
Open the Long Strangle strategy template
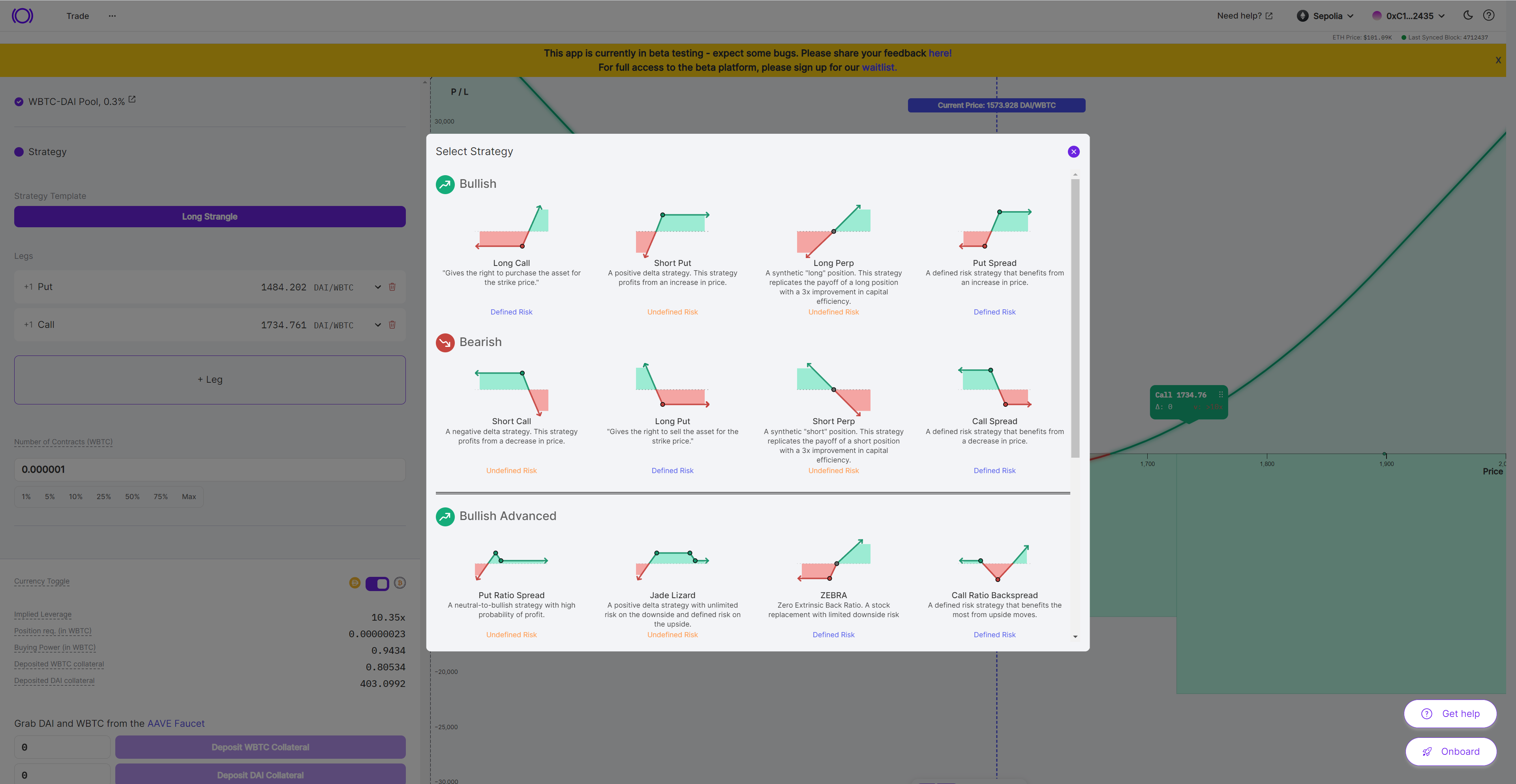pos(210,217)
